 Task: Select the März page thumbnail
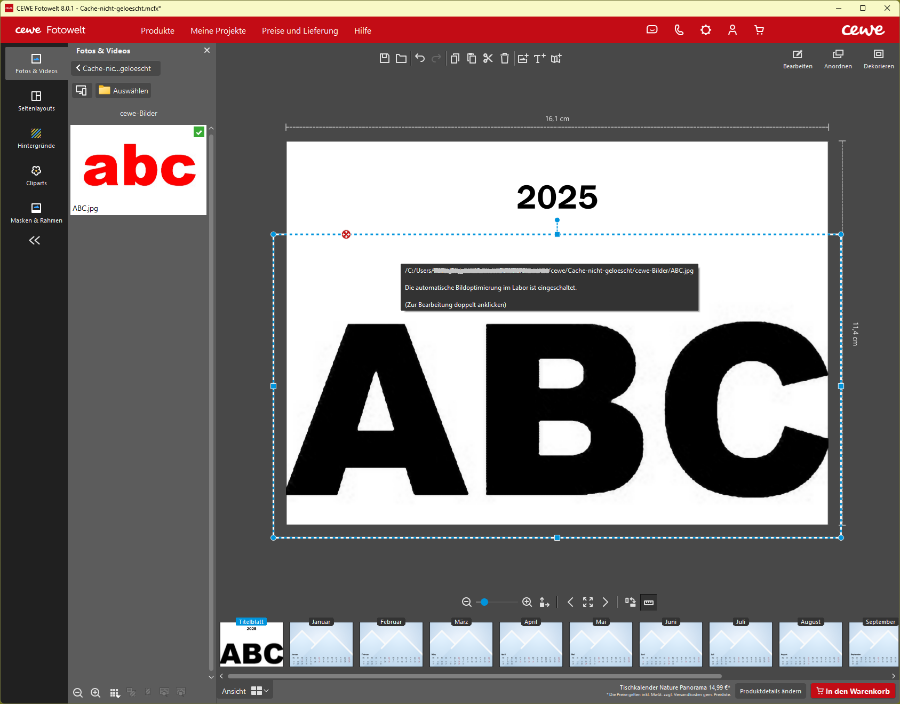coord(461,644)
